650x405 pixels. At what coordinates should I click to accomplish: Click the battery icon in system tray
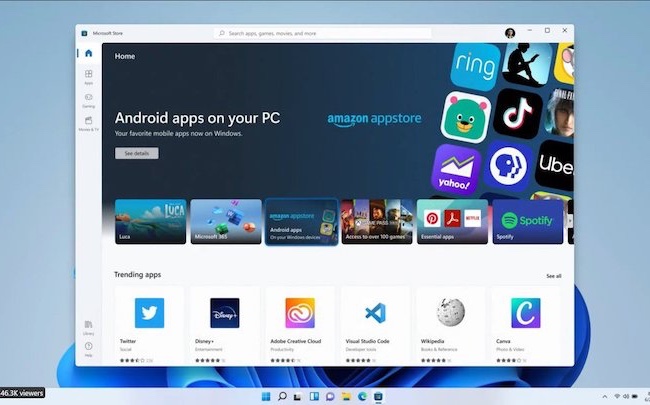point(635,396)
